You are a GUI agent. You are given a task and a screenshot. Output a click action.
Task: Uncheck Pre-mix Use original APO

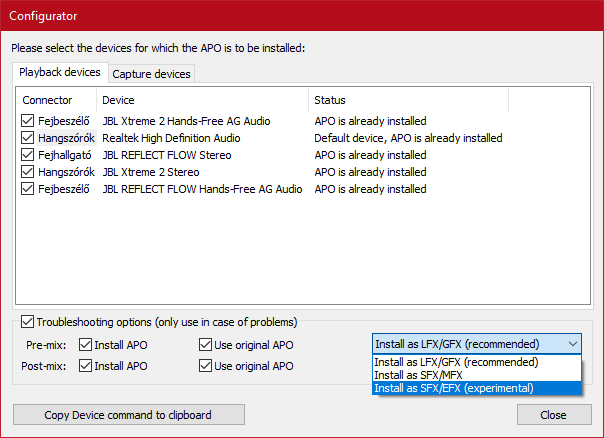point(206,345)
